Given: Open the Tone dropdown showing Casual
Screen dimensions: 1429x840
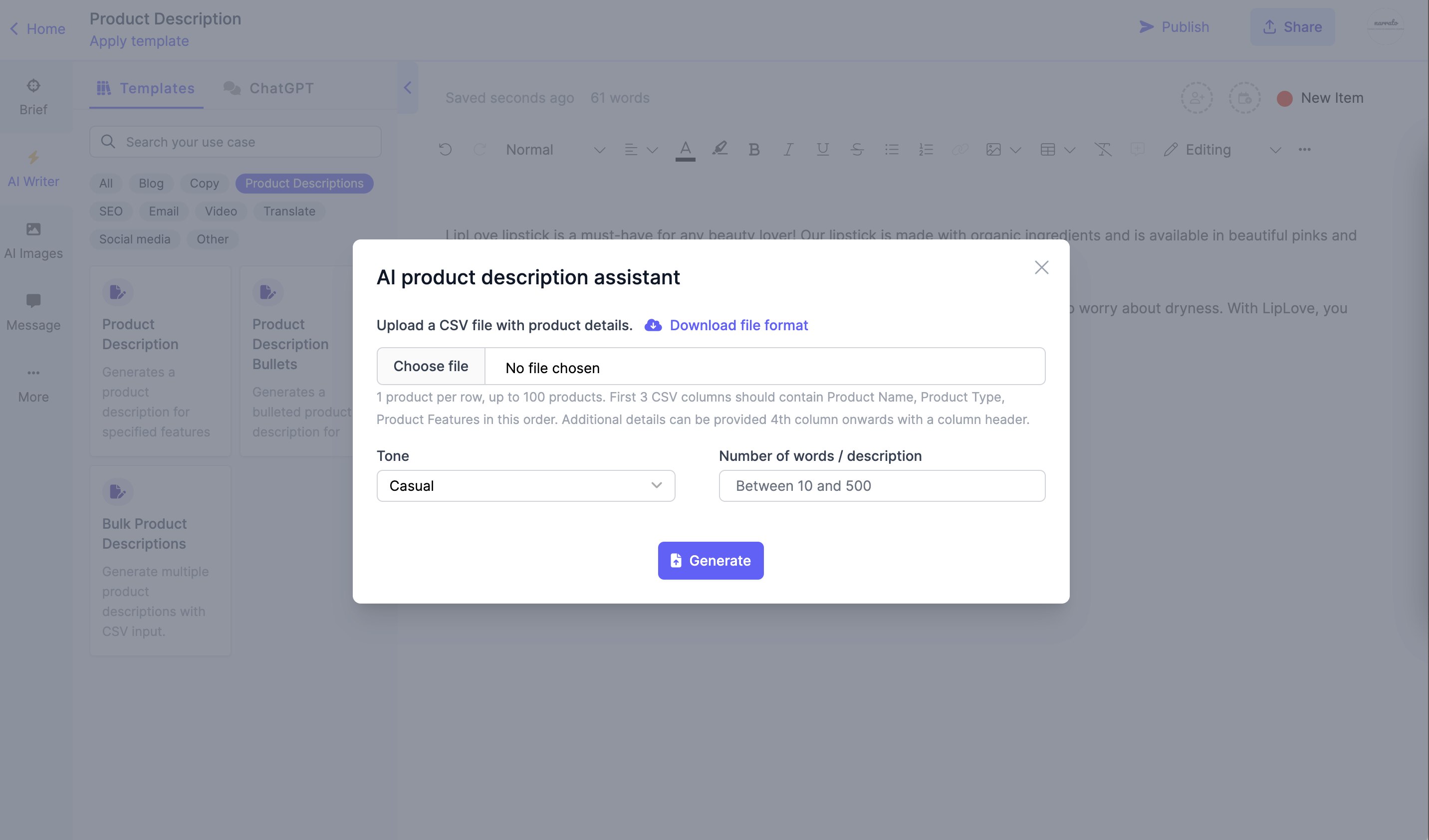Looking at the screenshot, I should point(525,485).
